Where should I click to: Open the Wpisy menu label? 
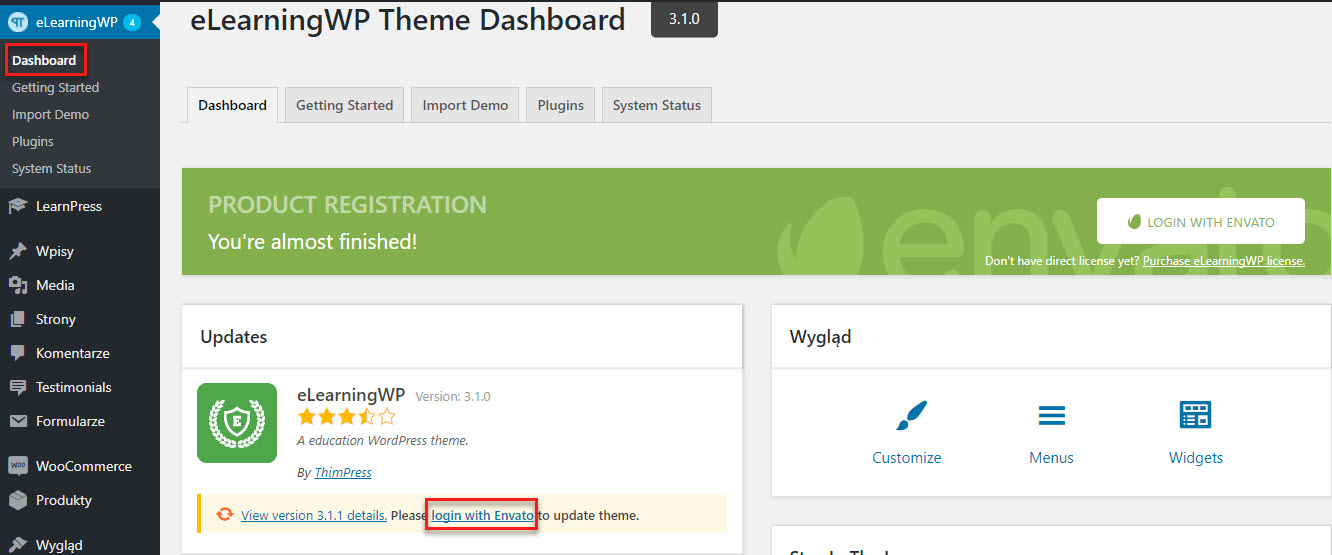tap(55, 251)
